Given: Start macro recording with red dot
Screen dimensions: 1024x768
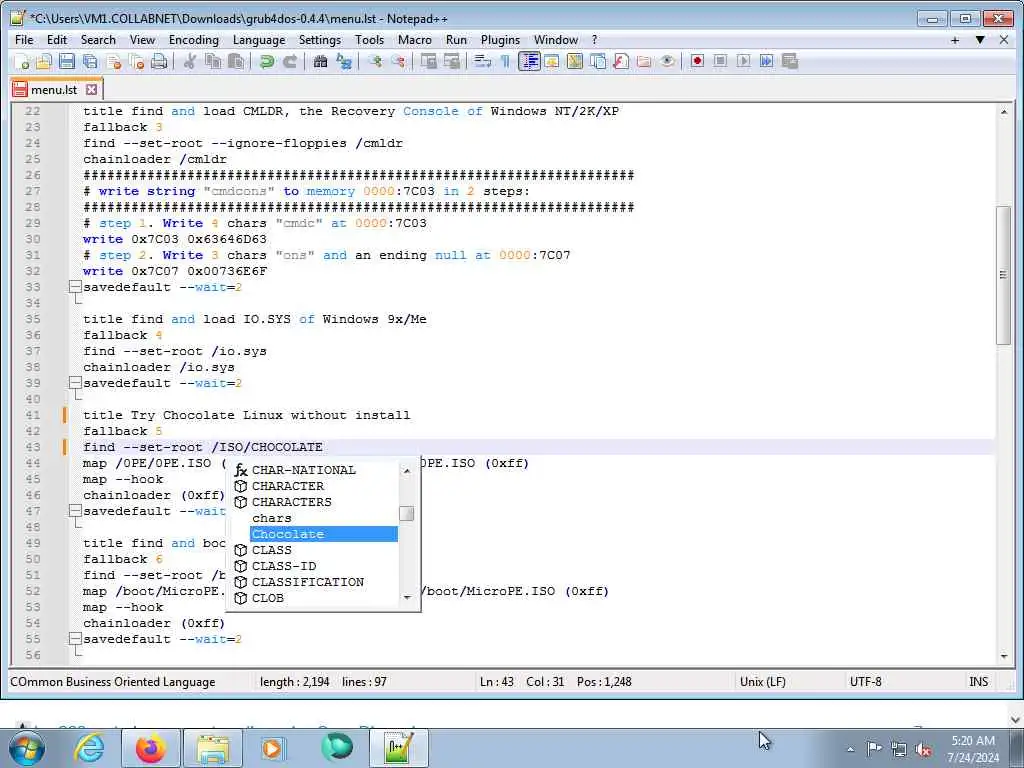Looking at the screenshot, I should pyautogui.click(x=697, y=61).
